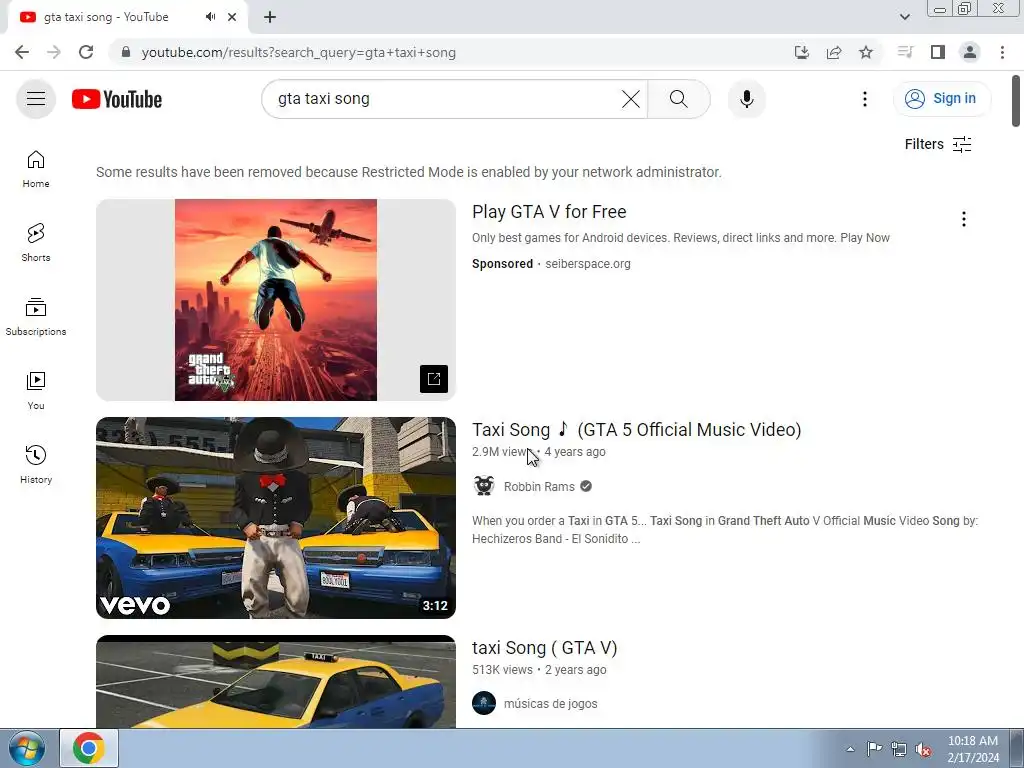Image resolution: width=1024 pixels, height=768 pixels.
Task: Go to YouTube home via logo
Action: point(117,99)
